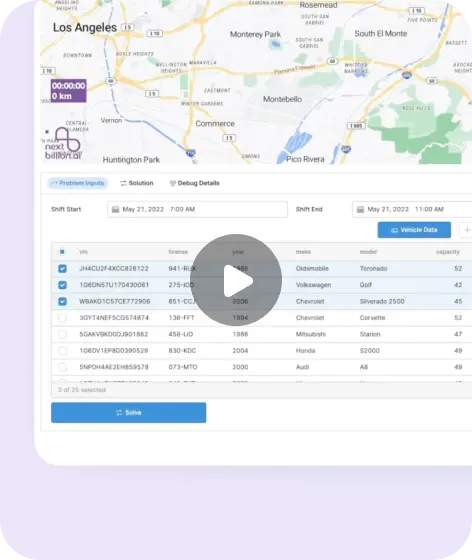
Task: Click the Commerce map label
Action: (x=215, y=124)
